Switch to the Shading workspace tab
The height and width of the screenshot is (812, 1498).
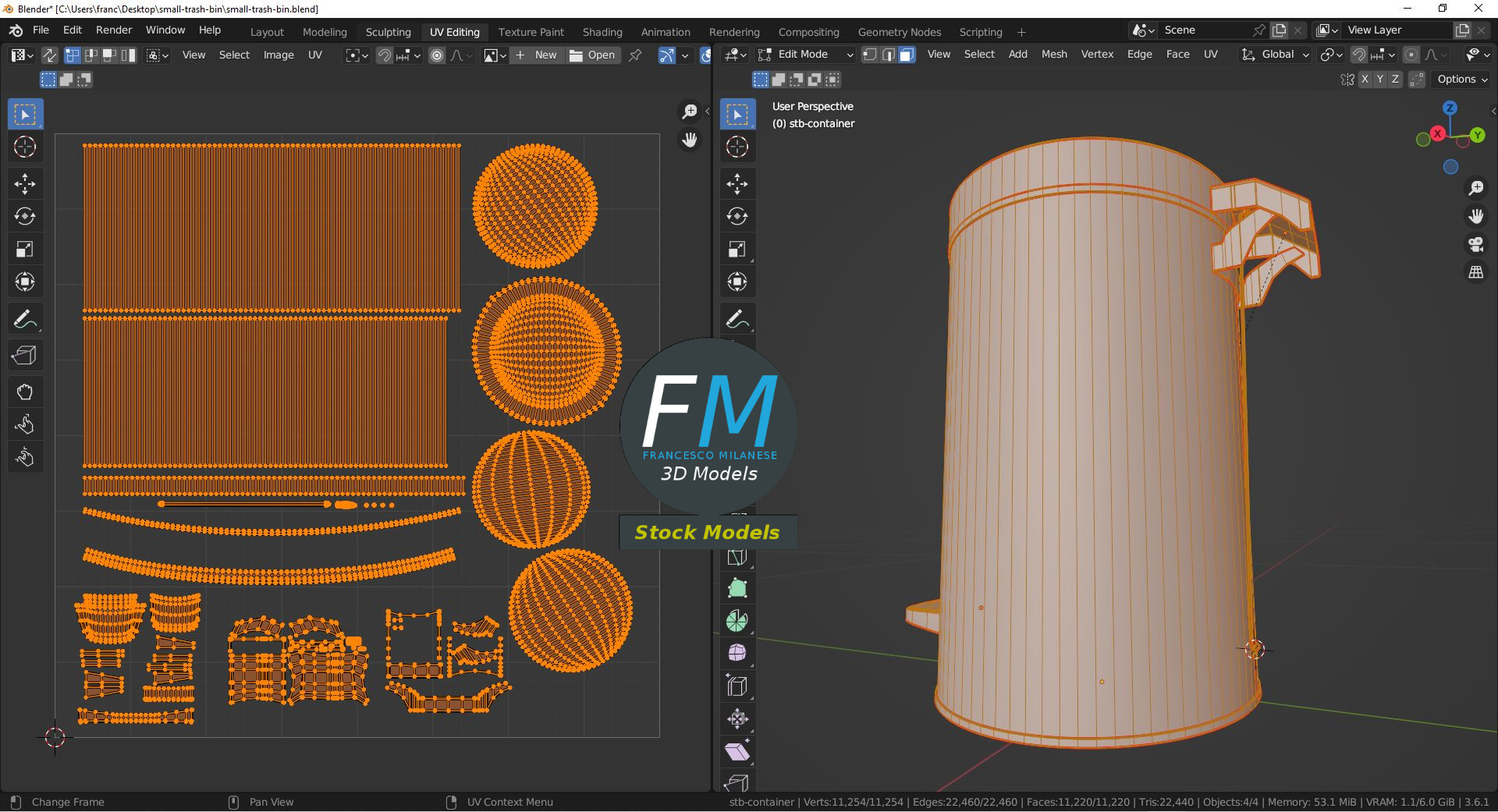click(x=602, y=32)
